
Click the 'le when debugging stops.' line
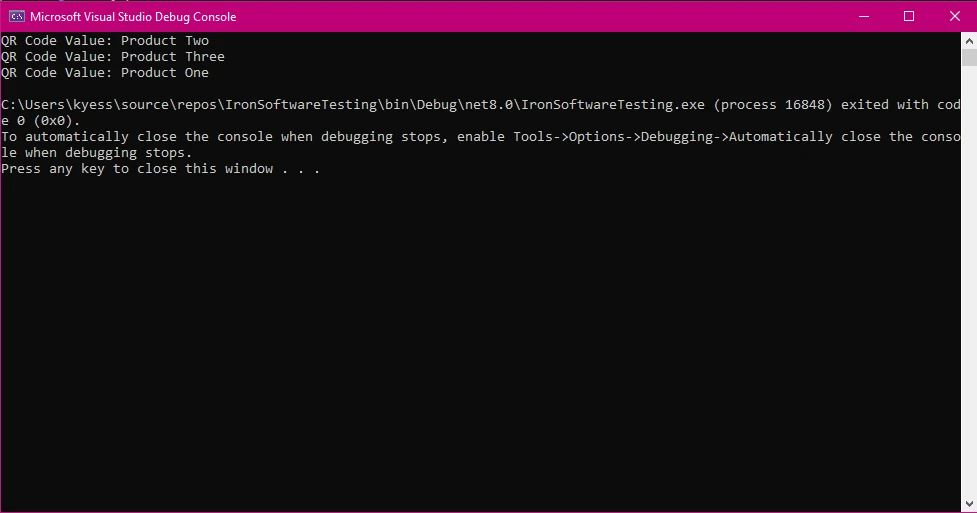97,153
